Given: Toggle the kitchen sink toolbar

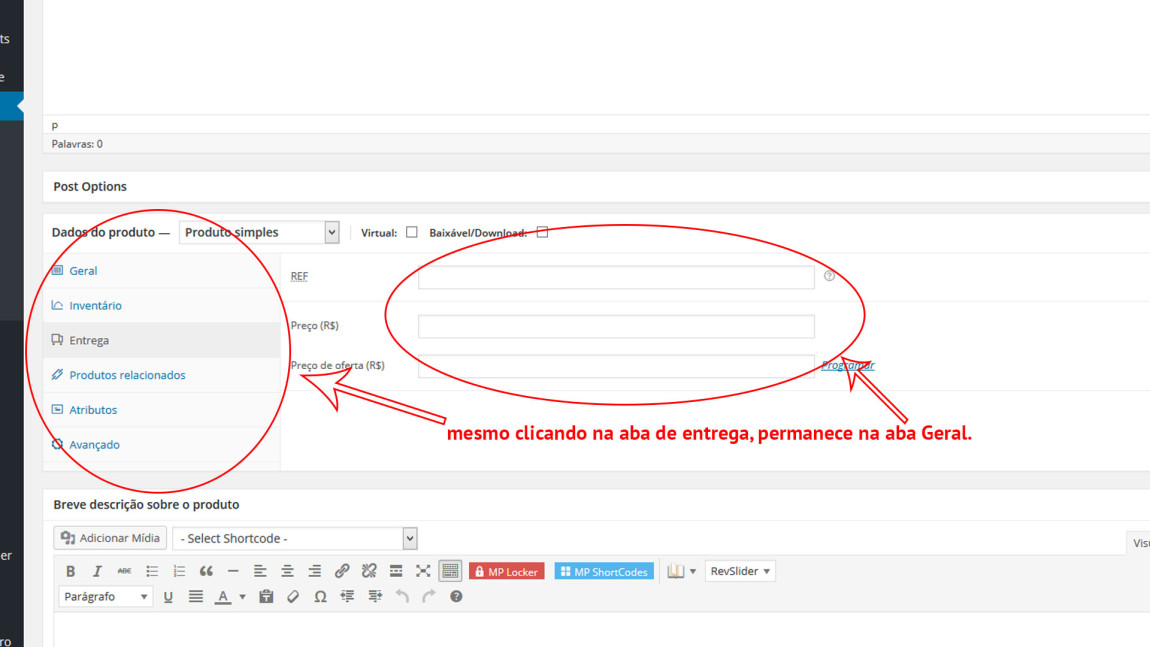Looking at the screenshot, I should pyautogui.click(x=450, y=571).
